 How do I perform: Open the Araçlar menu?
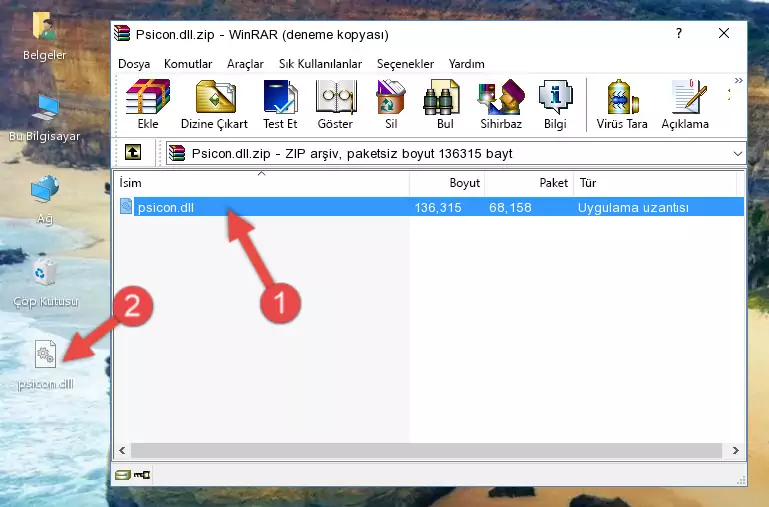[245, 64]
